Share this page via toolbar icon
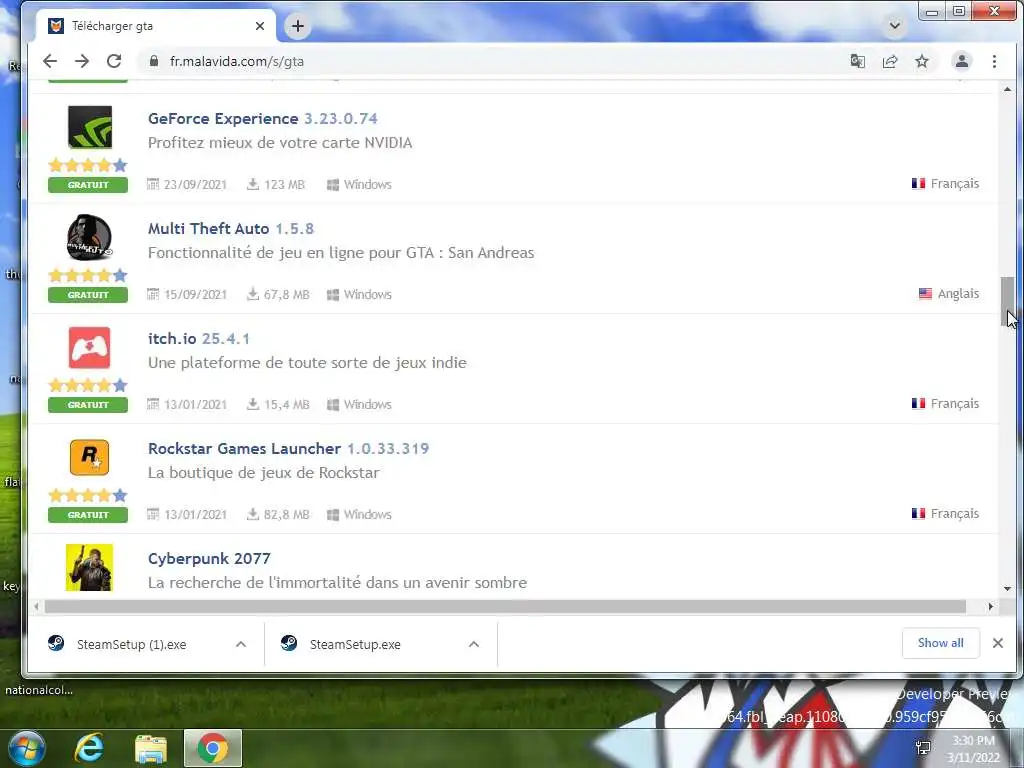1024x768 pixels. (889, 61)
